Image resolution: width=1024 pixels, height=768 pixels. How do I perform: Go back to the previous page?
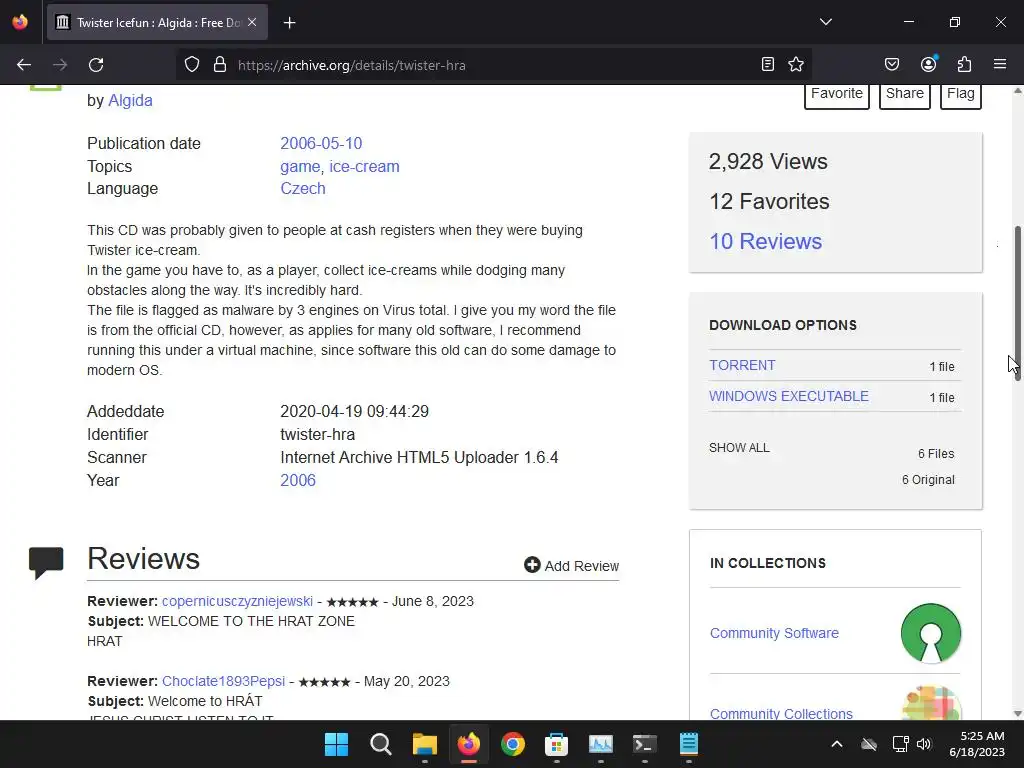pos(24,65)
